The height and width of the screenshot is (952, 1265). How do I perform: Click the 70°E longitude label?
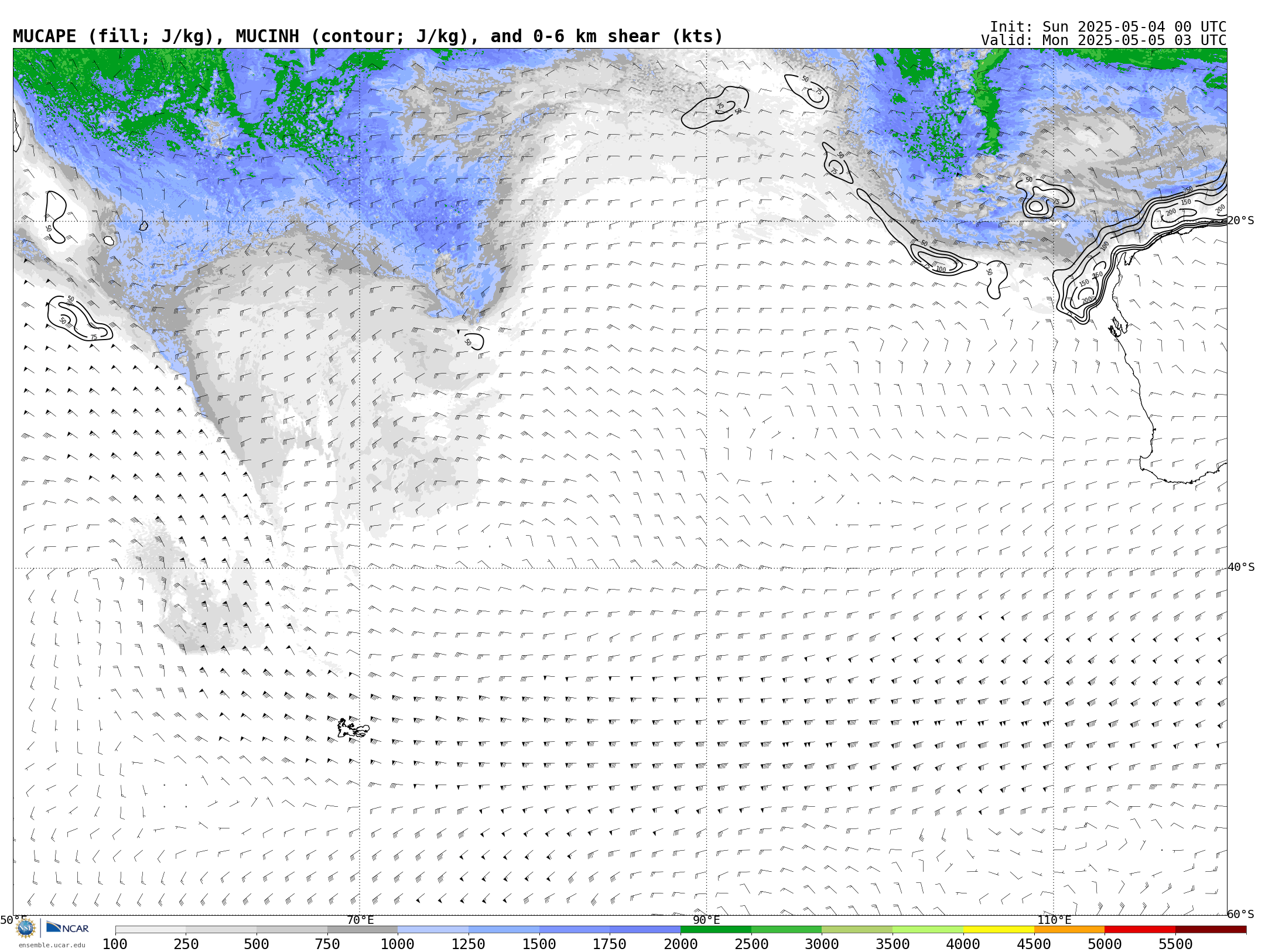pyautogui.click(x=360, y=920)
